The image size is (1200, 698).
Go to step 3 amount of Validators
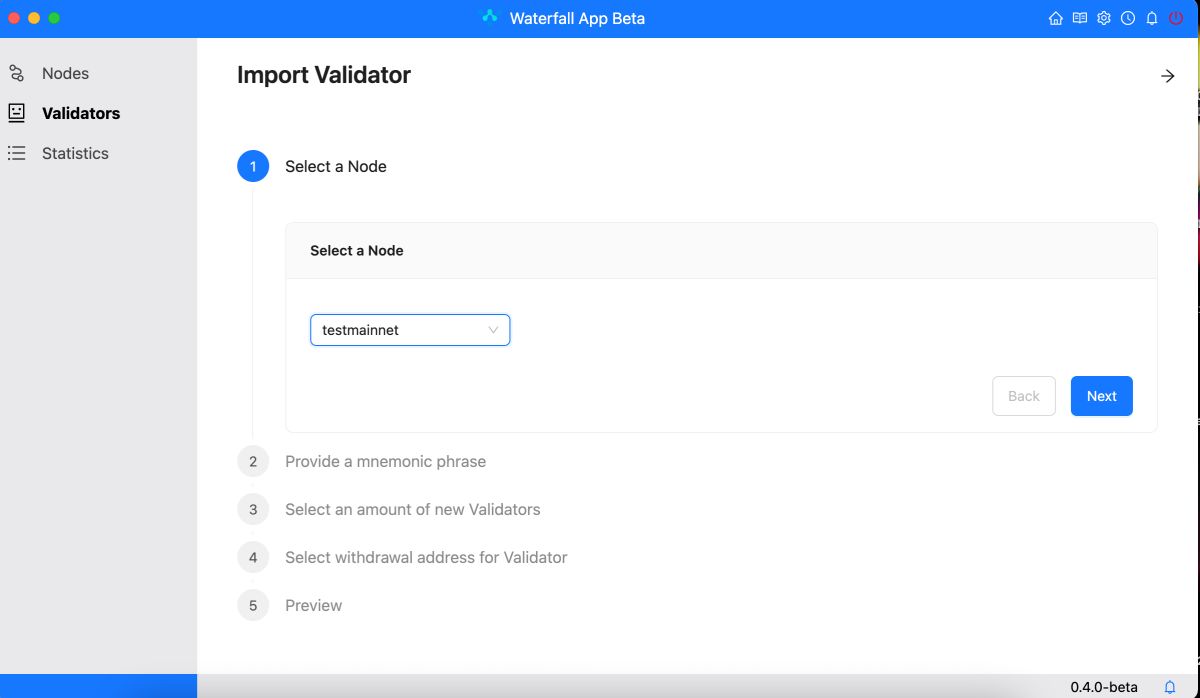click(412, 509)
